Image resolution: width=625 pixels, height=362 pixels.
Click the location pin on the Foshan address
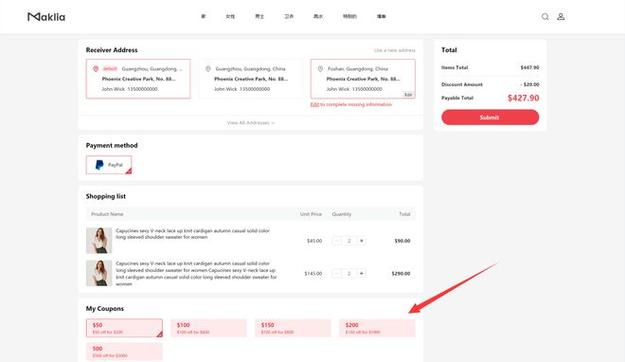(320, 69)
